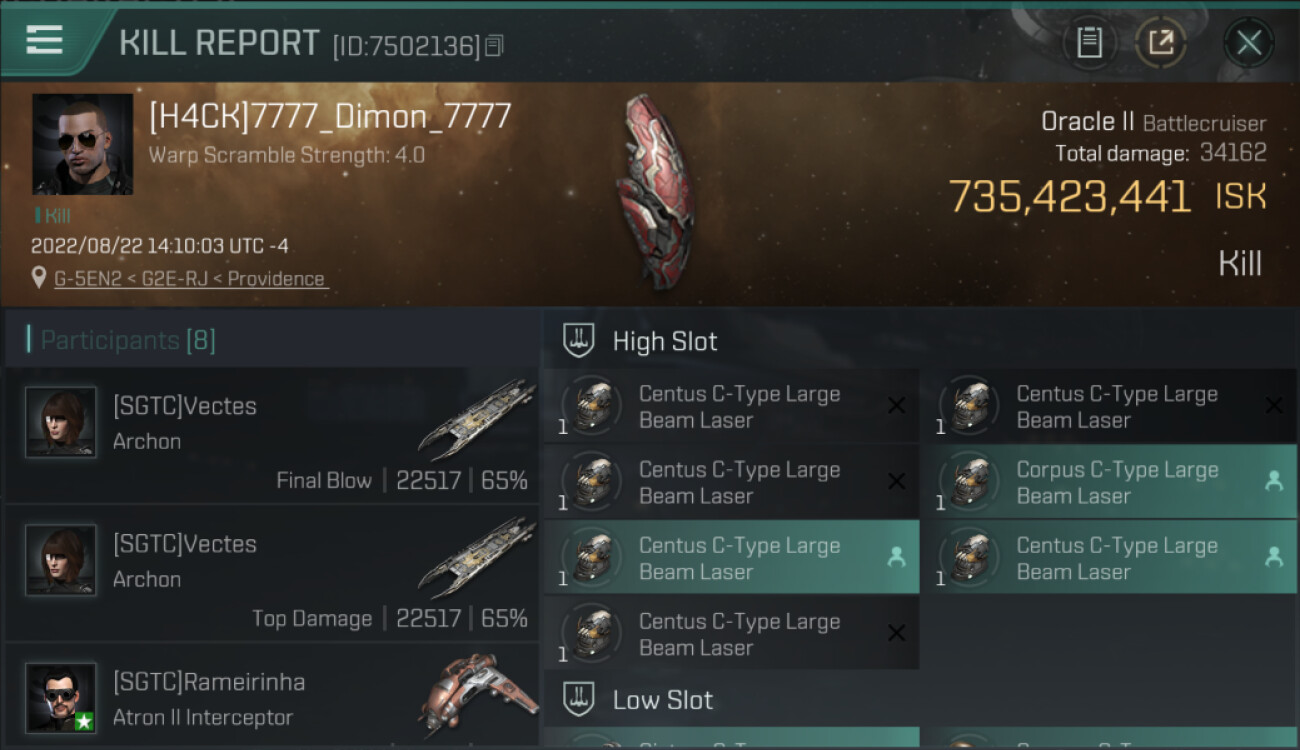The height and width of the screenshot is (750, 1300).
Task: Open the clipboard notes icon
Action: click(1089, 43)
